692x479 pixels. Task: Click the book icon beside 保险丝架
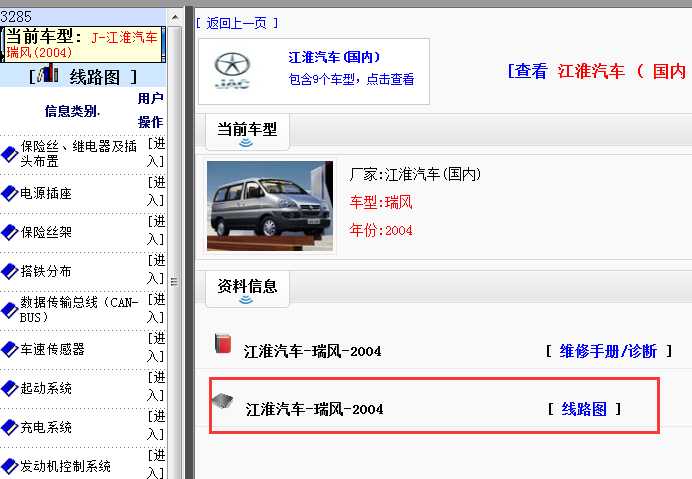pos(9,232)
